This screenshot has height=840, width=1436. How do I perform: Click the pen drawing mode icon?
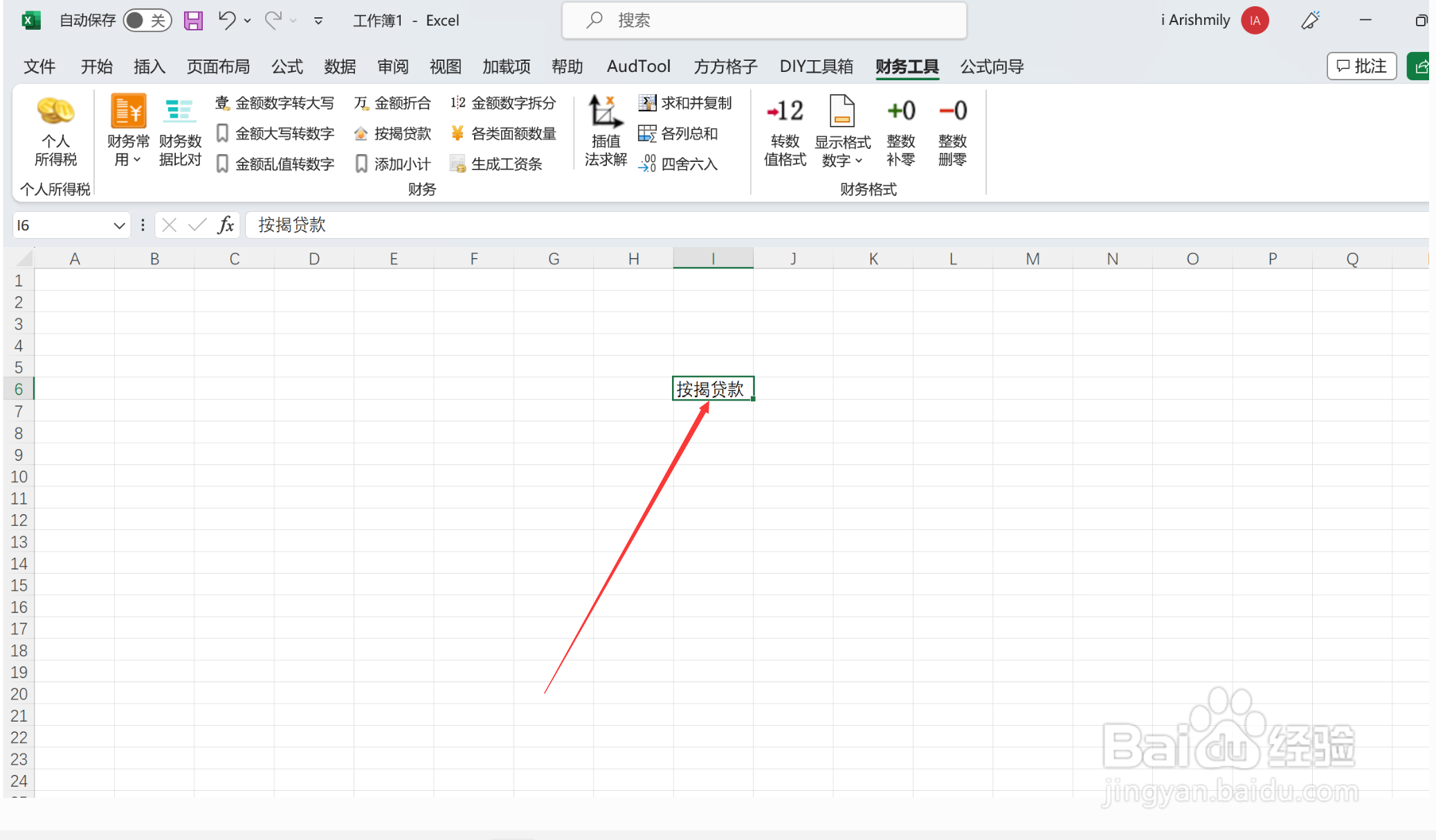(x=1310, y=21)
